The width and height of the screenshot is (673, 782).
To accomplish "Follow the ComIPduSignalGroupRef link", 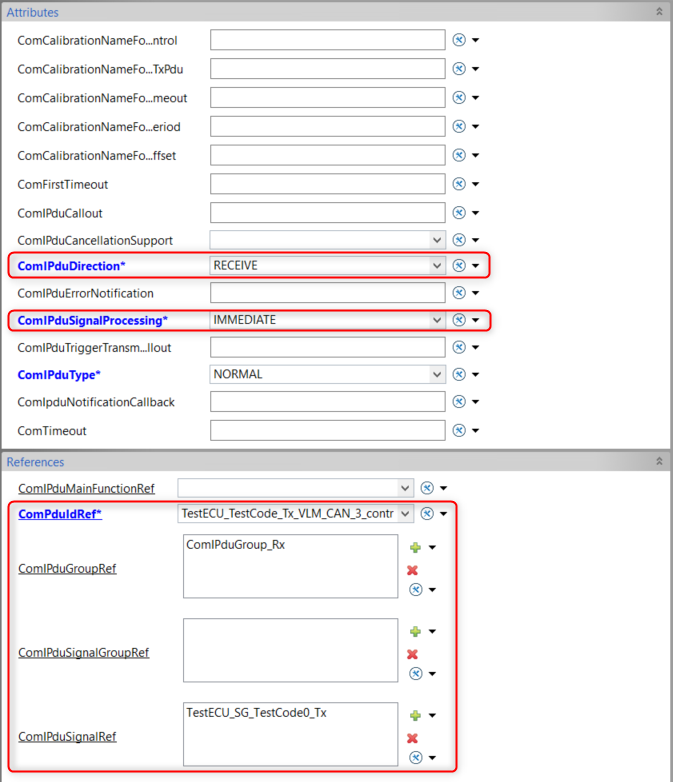I will (84, 652).
